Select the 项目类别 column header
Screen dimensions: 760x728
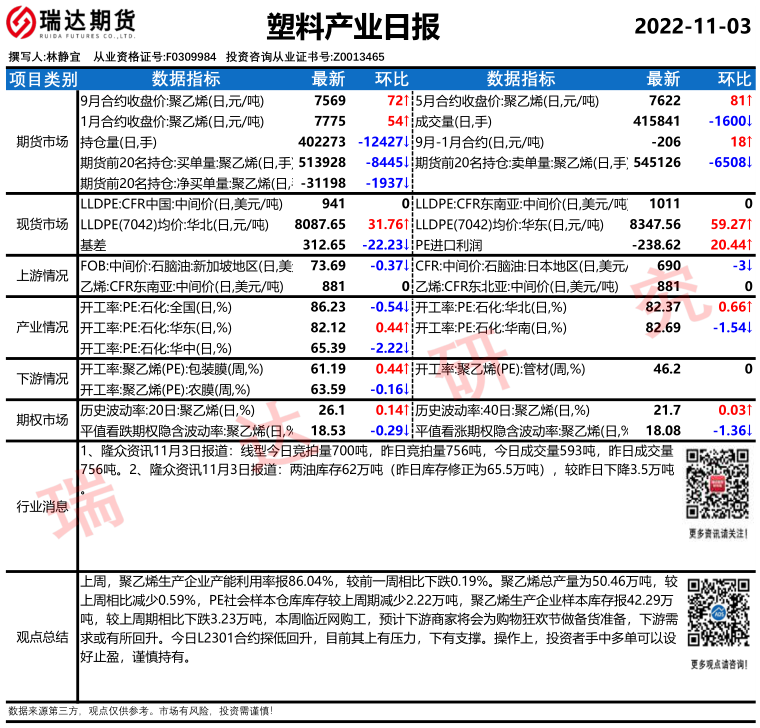(x=42, y=80)
